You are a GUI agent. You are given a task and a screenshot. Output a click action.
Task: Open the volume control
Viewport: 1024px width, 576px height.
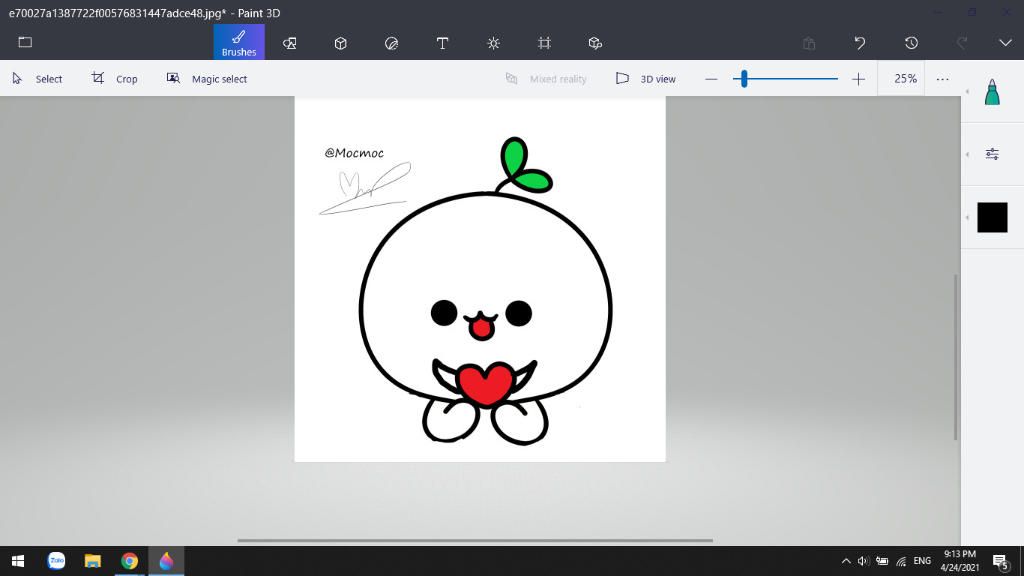pyautogui.click(x=863, y=561)
